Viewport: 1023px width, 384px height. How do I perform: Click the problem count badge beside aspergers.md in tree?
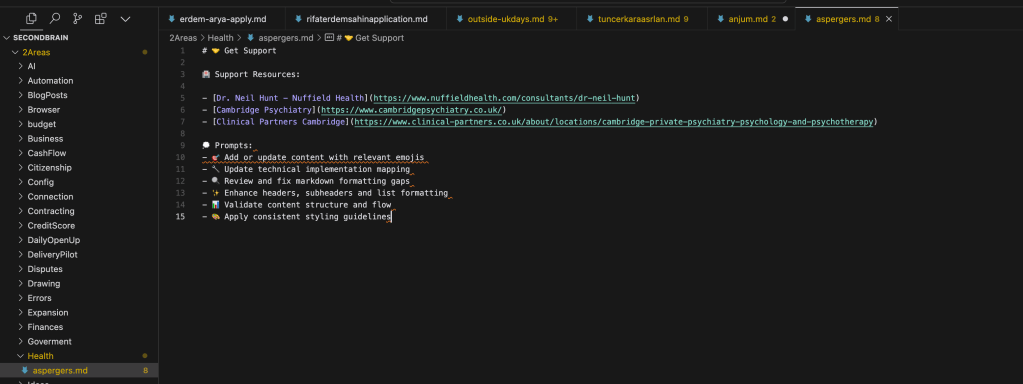pos(145,370)
